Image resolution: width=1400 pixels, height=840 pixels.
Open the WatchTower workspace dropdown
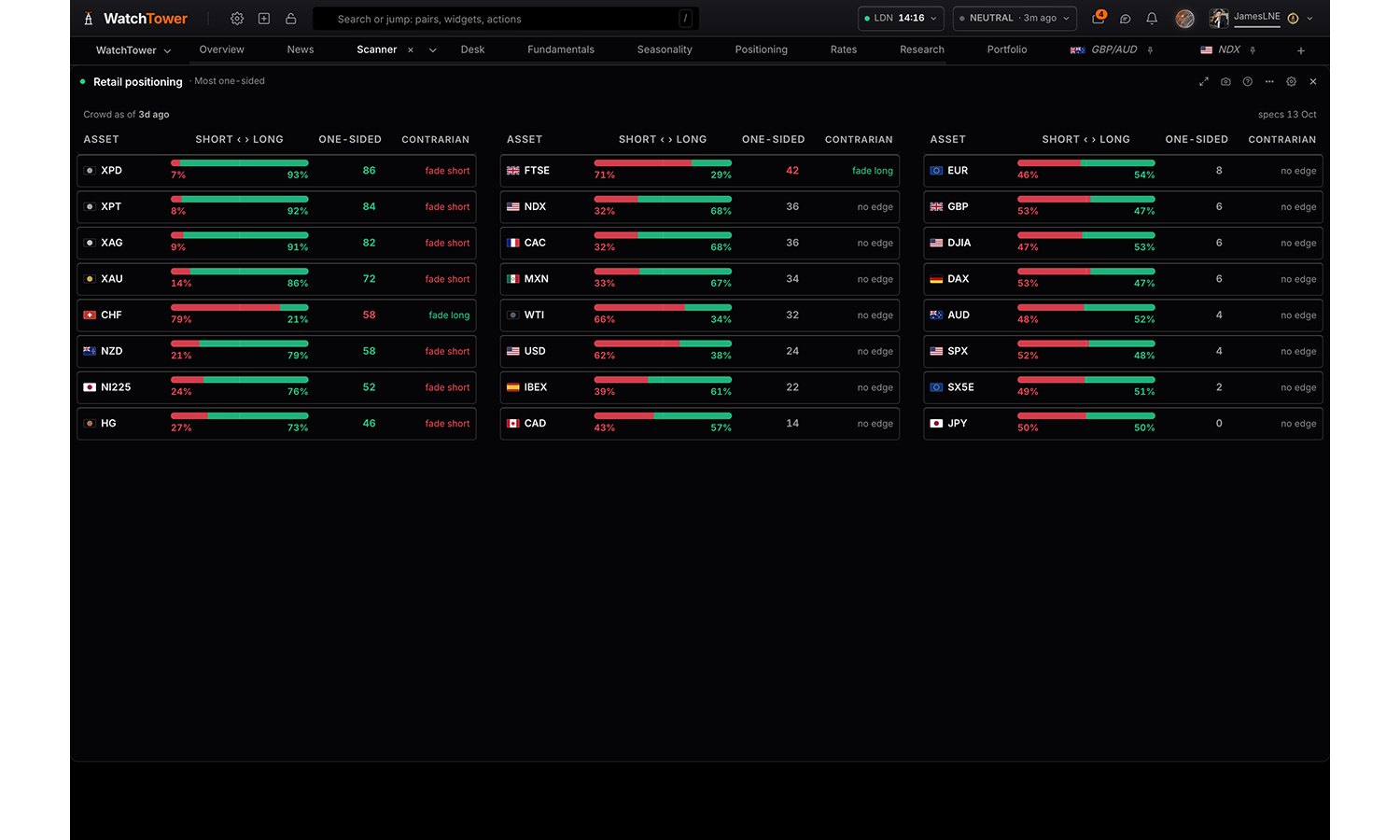pyautogui.click(x=133, y=50)
